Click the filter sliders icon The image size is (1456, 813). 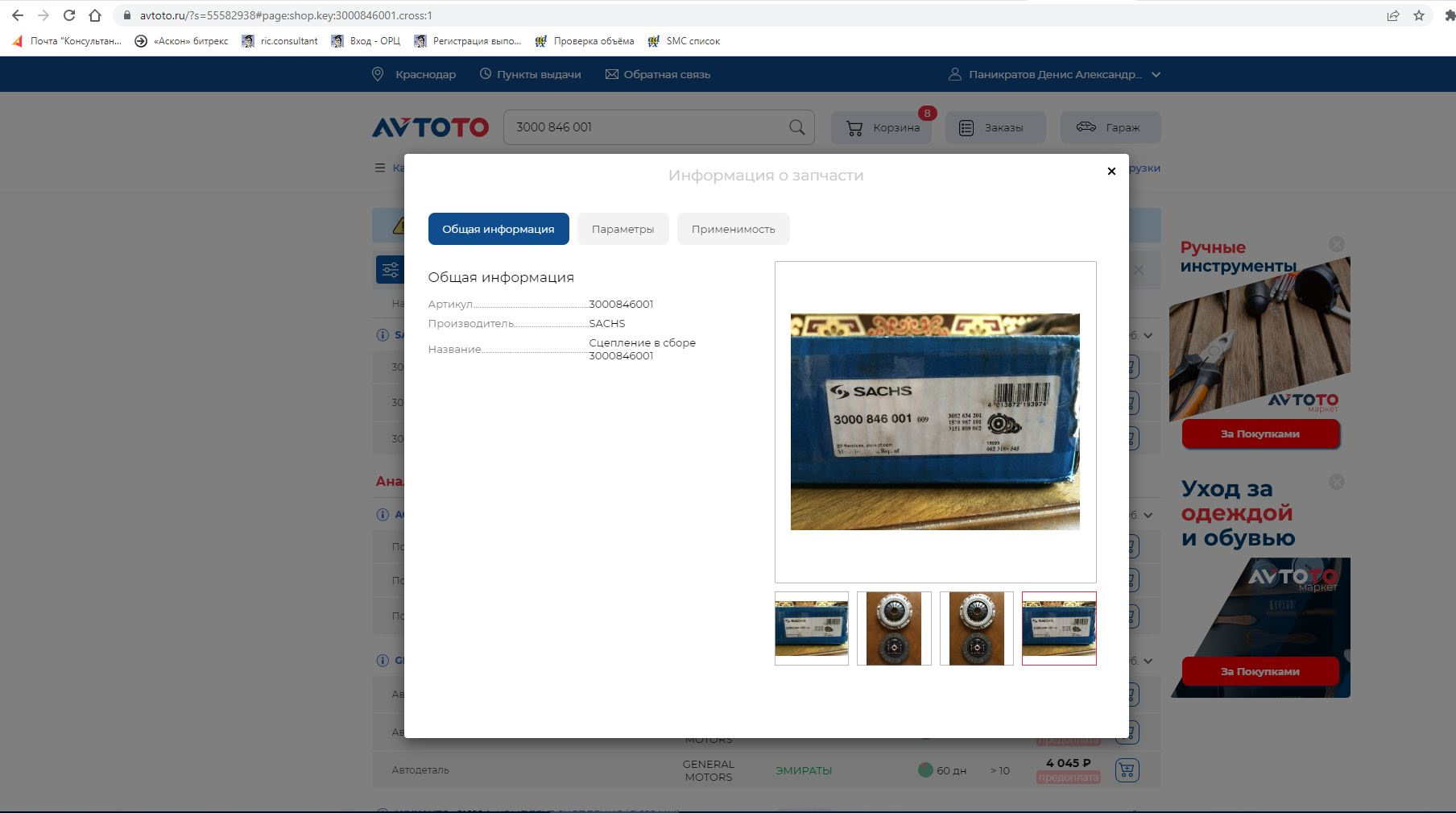(391, 270)
